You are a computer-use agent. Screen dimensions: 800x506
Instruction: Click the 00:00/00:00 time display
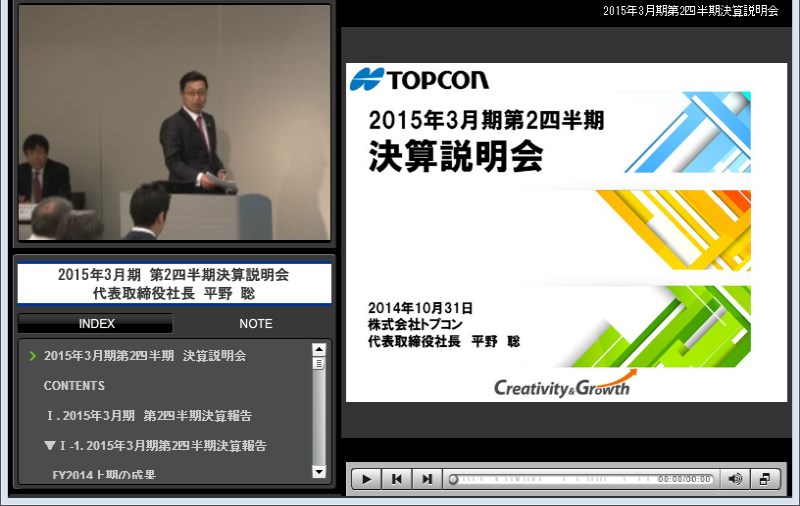[684, 479]
